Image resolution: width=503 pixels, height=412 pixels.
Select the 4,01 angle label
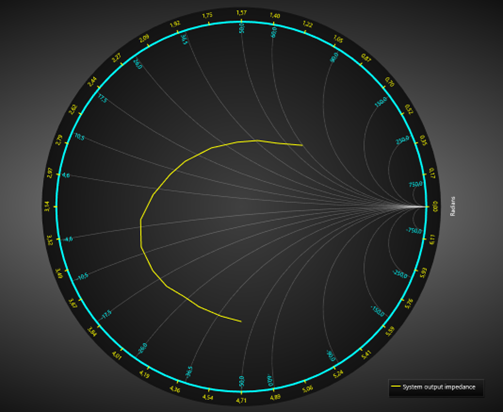click(116, 355)
